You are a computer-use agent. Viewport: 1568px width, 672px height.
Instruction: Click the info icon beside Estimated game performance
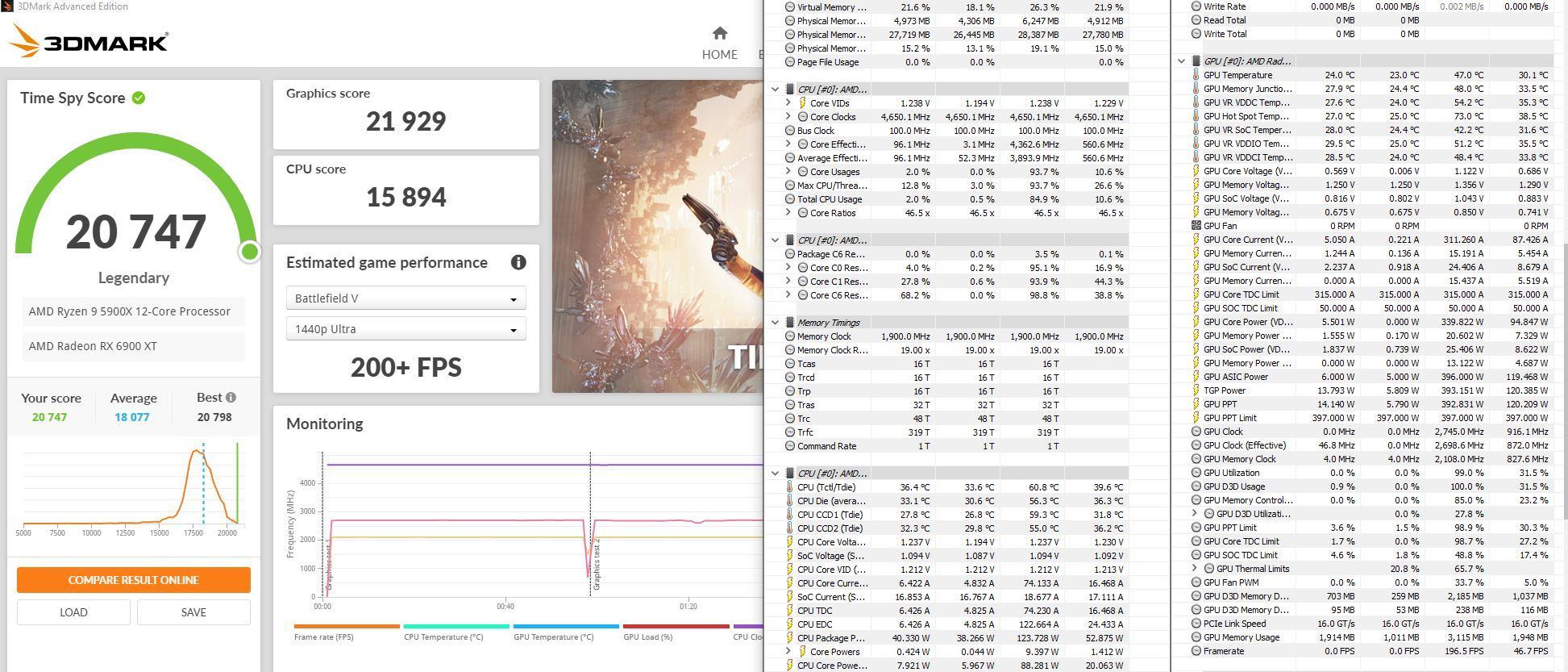[518, 262]
